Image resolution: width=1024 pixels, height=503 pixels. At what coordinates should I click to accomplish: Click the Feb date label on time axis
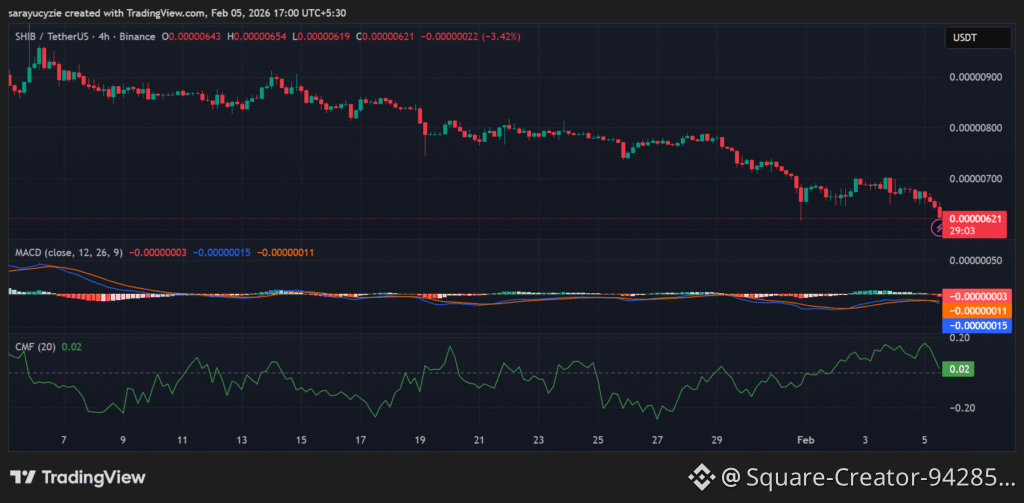[805, 440]
